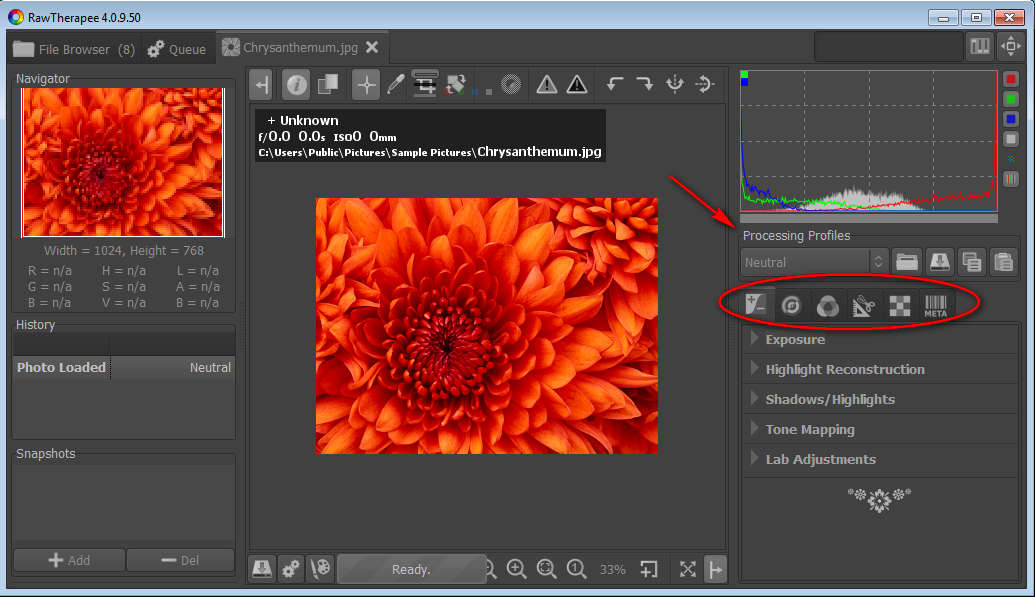Open the Metadata tools tab

point(935,306)
